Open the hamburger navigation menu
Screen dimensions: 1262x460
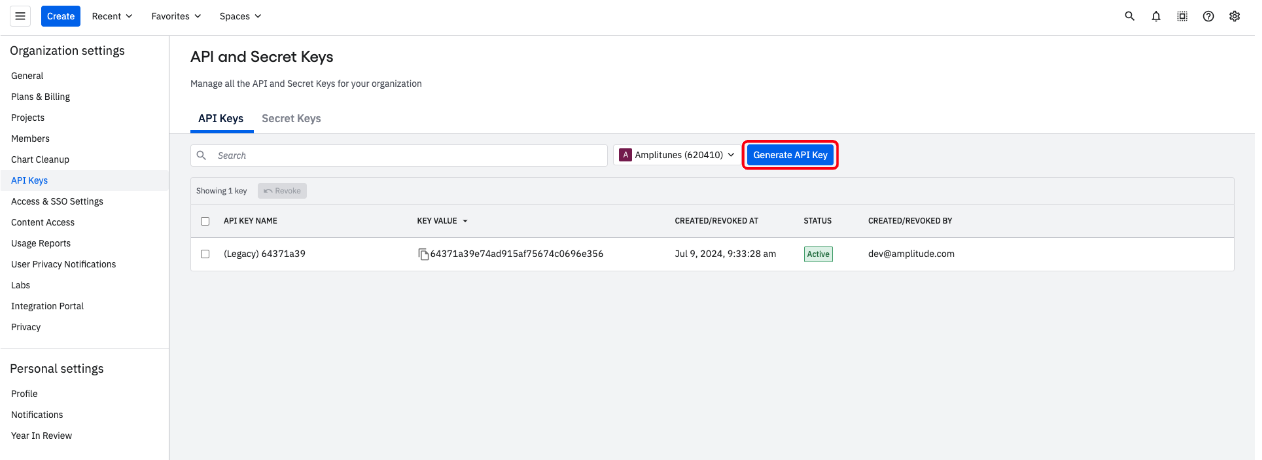point(20,16)
